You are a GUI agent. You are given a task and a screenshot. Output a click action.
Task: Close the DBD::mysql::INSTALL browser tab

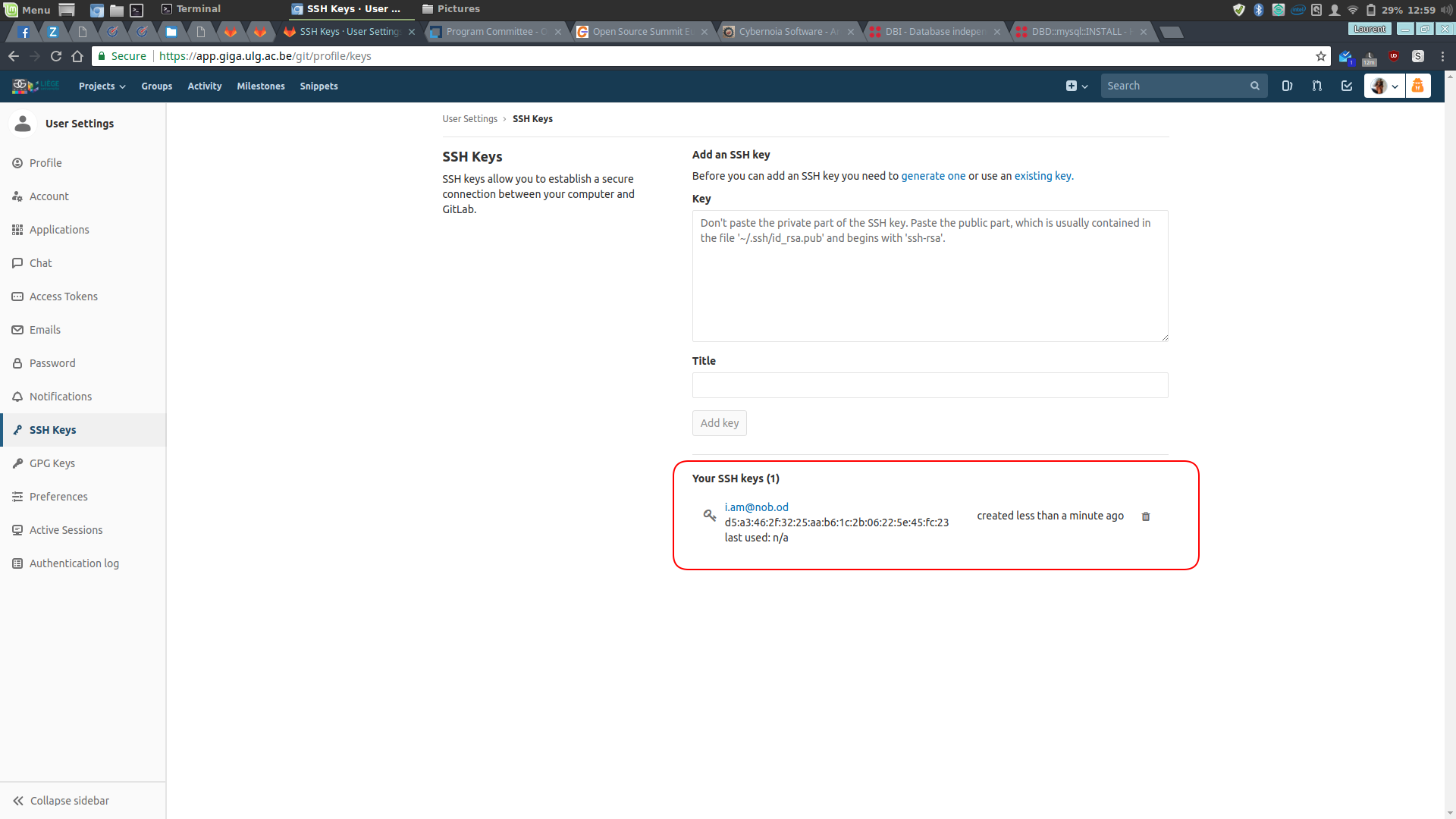coord(1144,32)
